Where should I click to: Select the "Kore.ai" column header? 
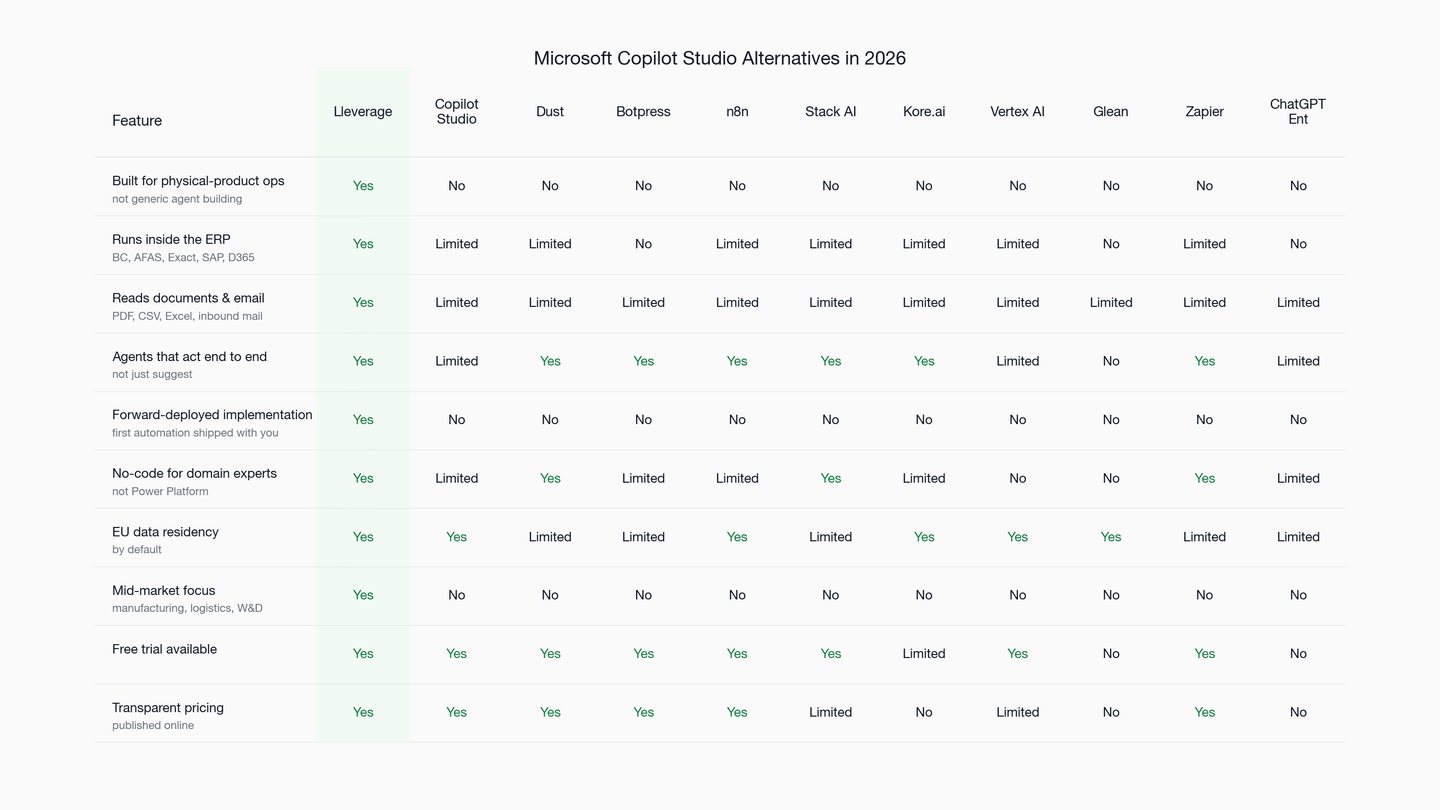pos(924,112)
